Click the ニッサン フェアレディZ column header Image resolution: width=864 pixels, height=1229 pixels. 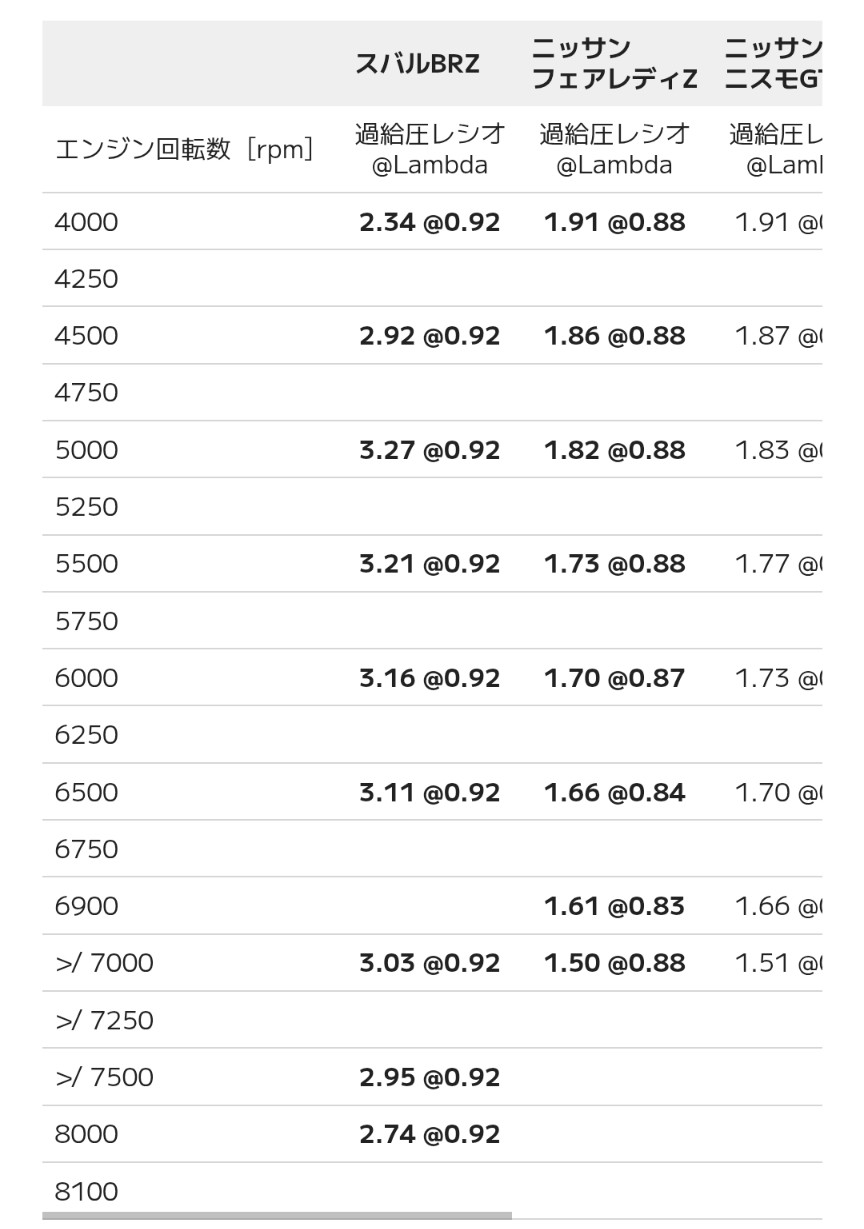coord(614,64)
